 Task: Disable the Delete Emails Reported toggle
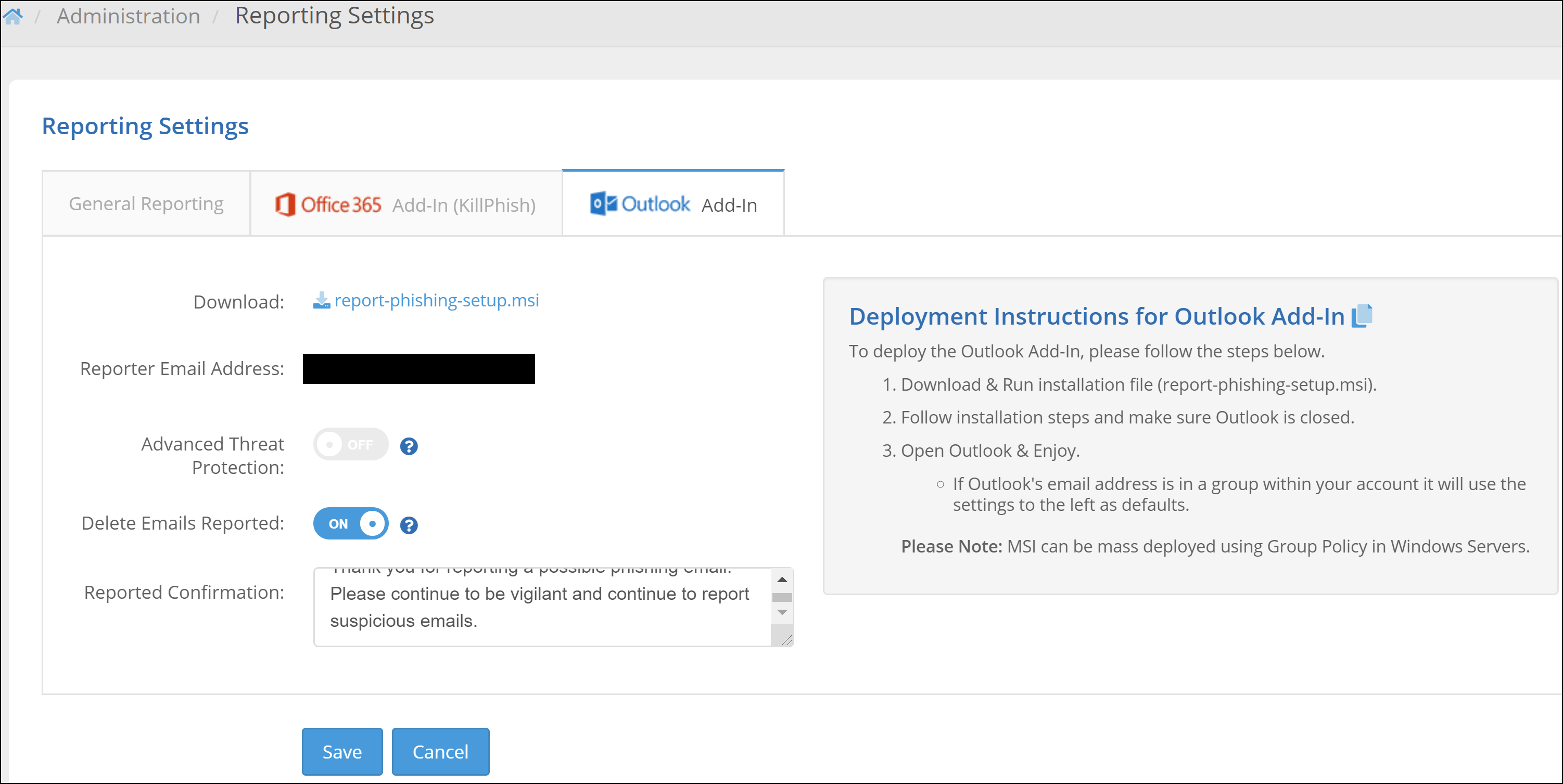pos(351,523)
